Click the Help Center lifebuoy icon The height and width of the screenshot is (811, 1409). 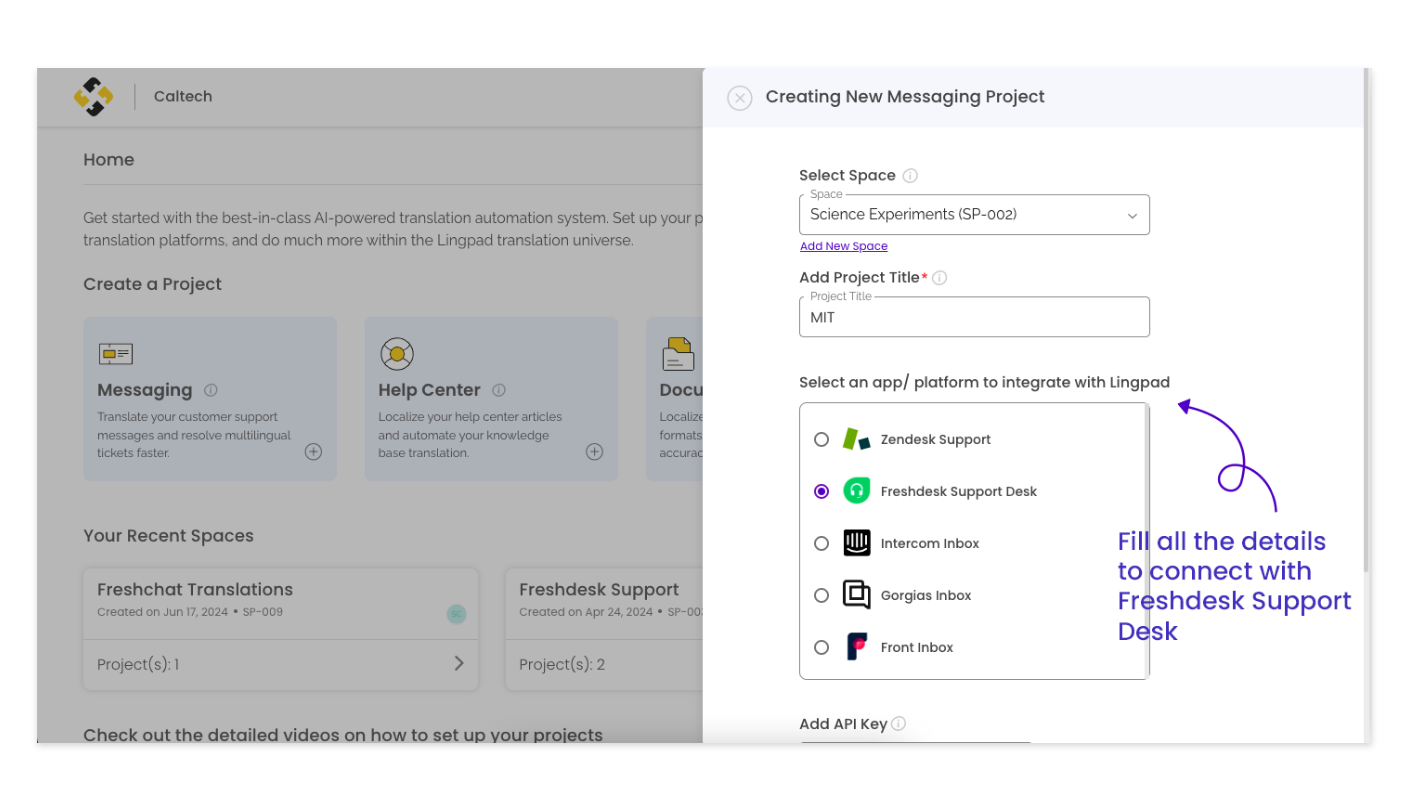(x=397, y=353)
